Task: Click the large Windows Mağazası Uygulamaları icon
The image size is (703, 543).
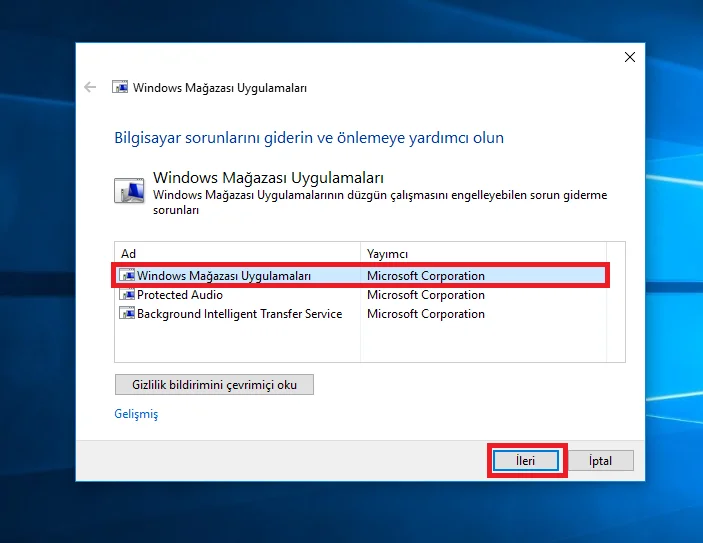Action: tap(130, 191)
